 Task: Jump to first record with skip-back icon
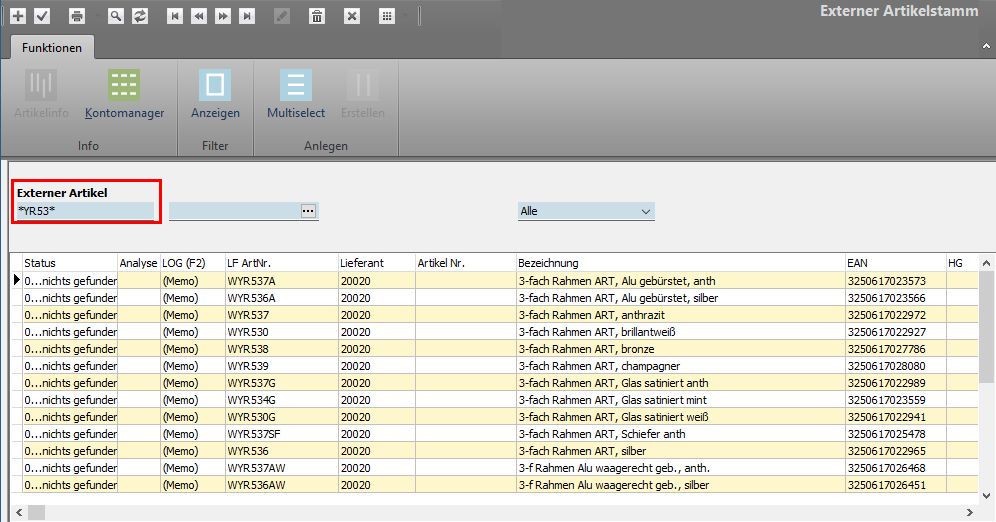pos(175,16)
